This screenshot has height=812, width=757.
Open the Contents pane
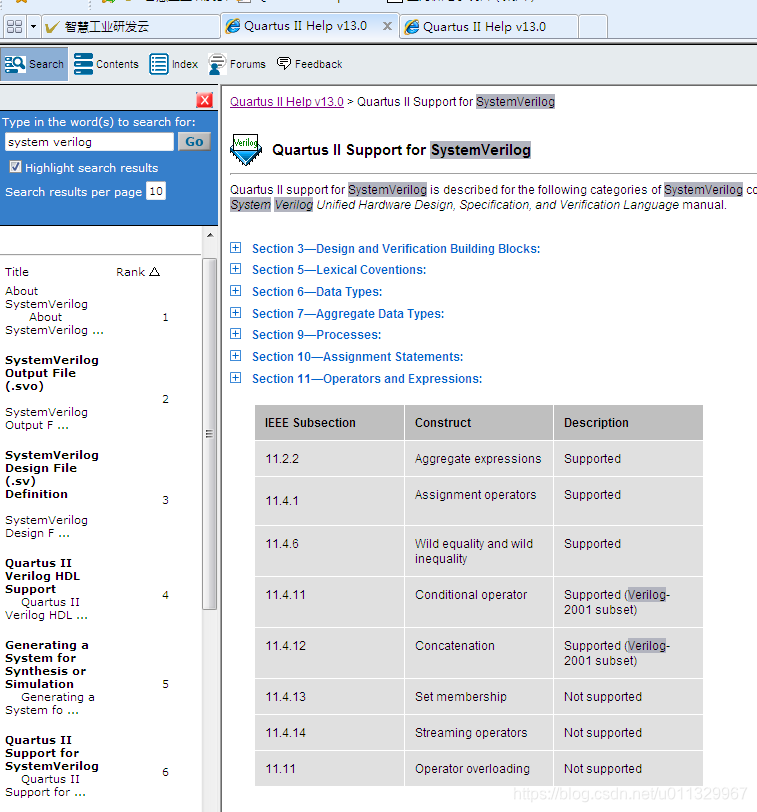[106, 64]
